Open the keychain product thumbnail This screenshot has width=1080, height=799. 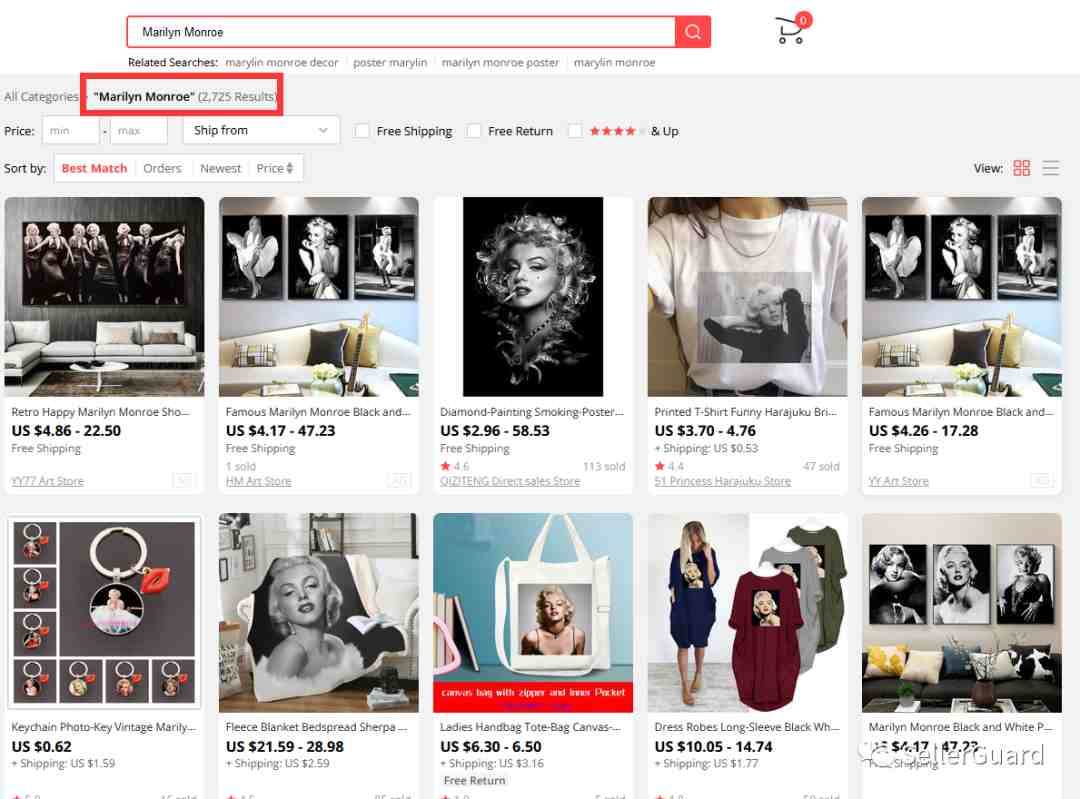[104, 611]
